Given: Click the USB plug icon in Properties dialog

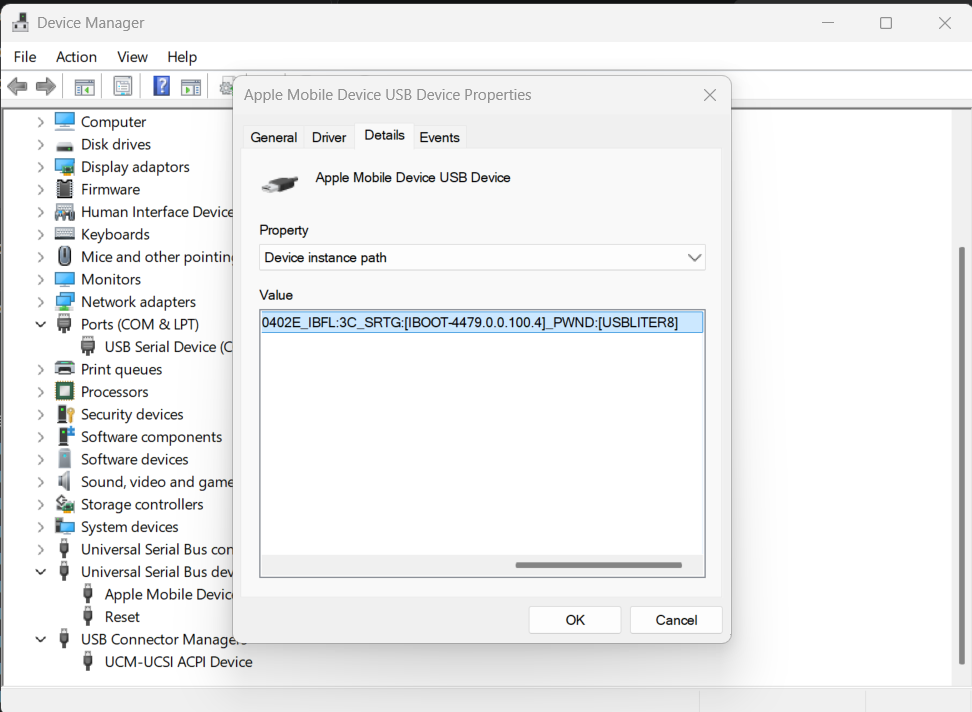Looking at the screenshot, I should (x=280, y=183).
